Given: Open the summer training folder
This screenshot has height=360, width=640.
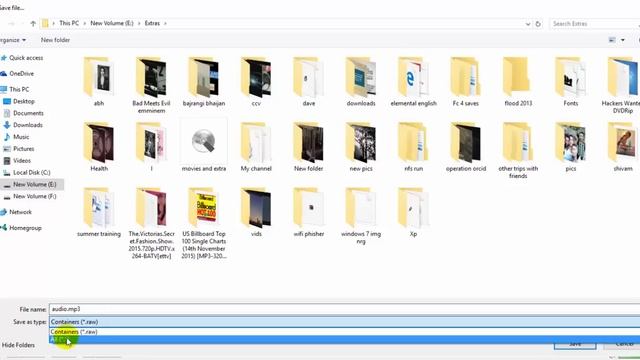Looking at the screenshot, I should [x=99, y=212].
